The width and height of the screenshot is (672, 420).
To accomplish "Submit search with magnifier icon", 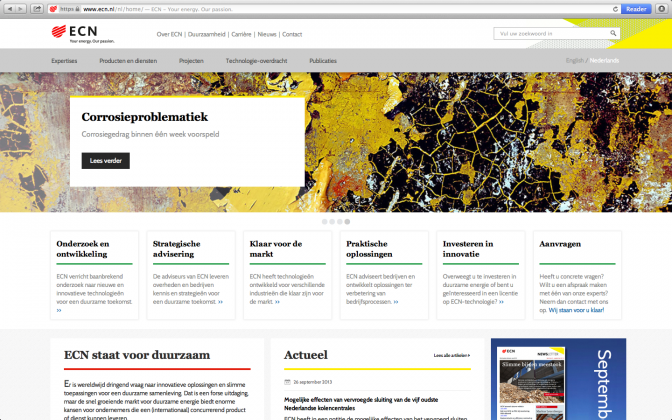I will pyautogui.click(x=613, y=33).
